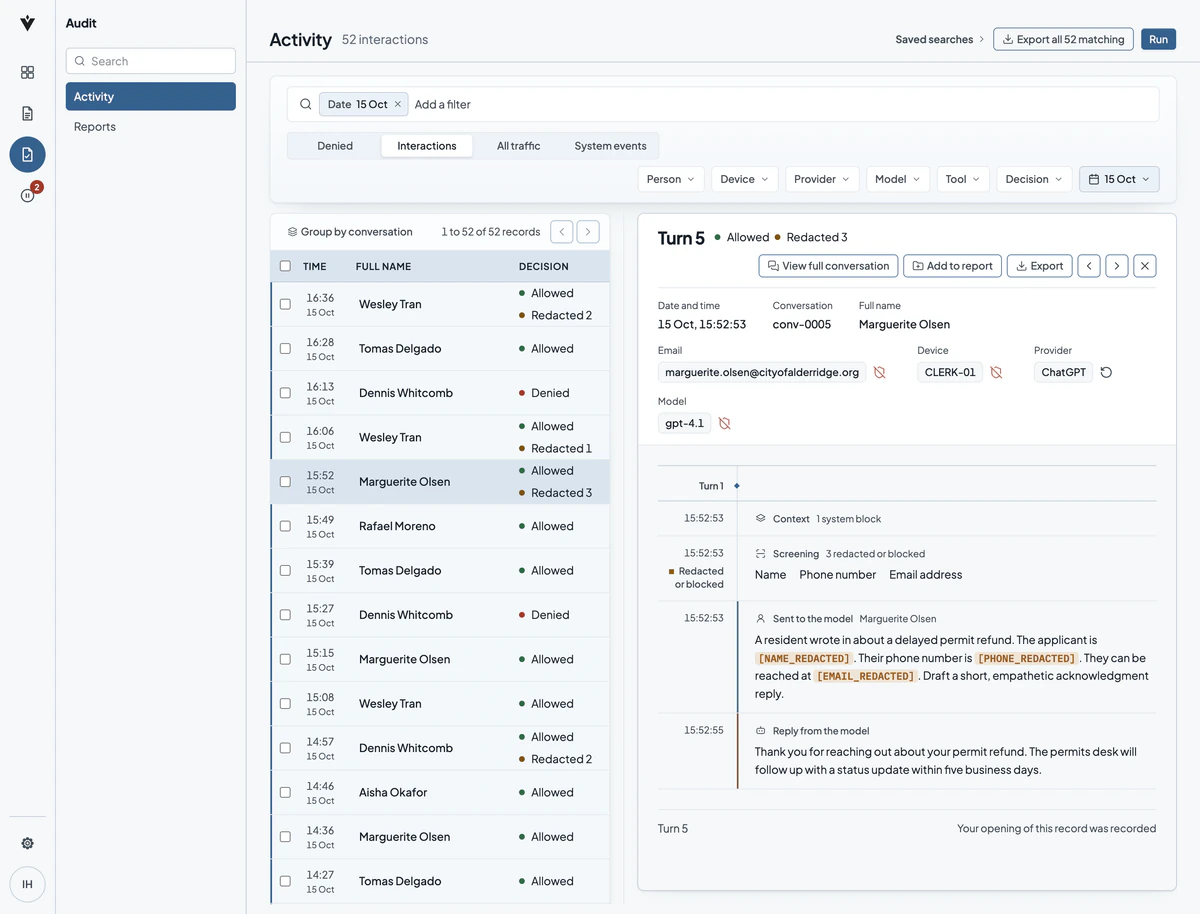
Task: Remove the Date 15 Oct filter chip
Action: (397, 104)
